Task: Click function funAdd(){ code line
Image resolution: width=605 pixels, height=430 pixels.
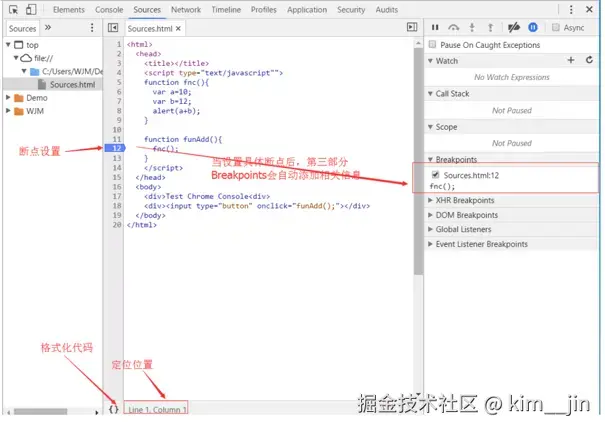Action: tap(183, 139)
